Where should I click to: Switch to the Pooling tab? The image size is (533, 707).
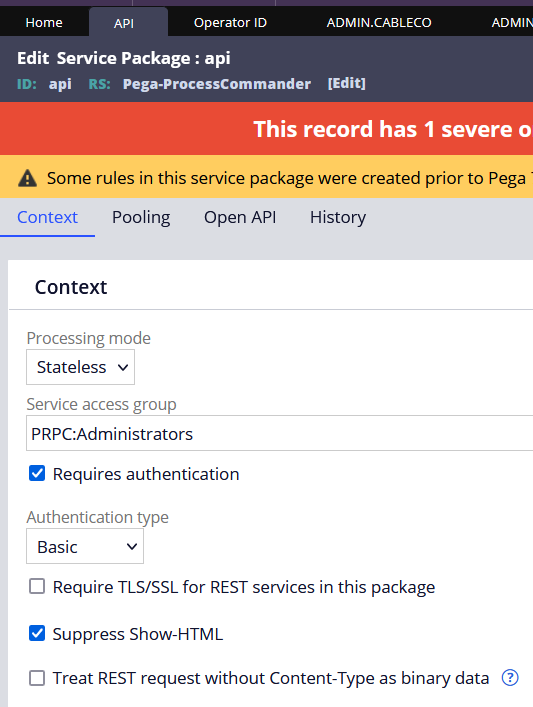point(141,217)
